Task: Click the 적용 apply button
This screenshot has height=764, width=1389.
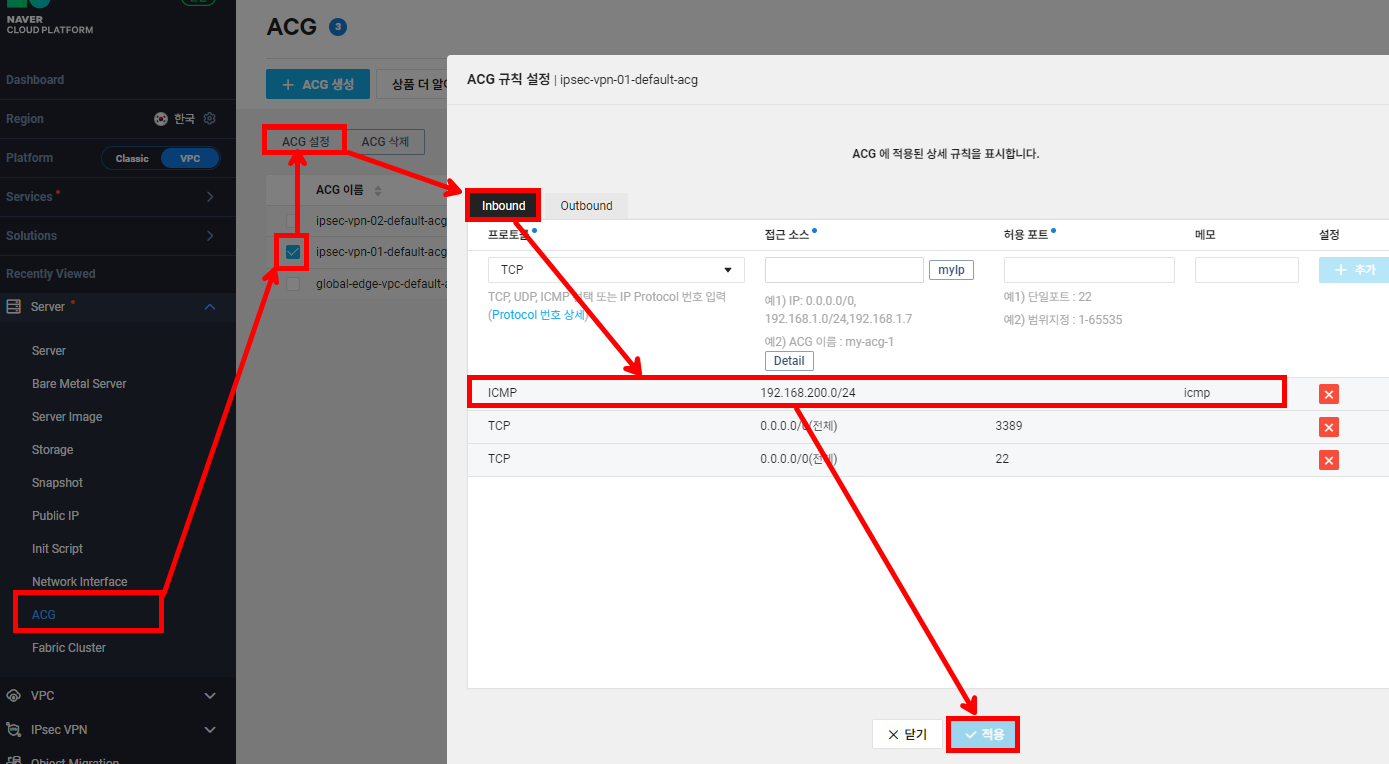Action: click(983, 735)
